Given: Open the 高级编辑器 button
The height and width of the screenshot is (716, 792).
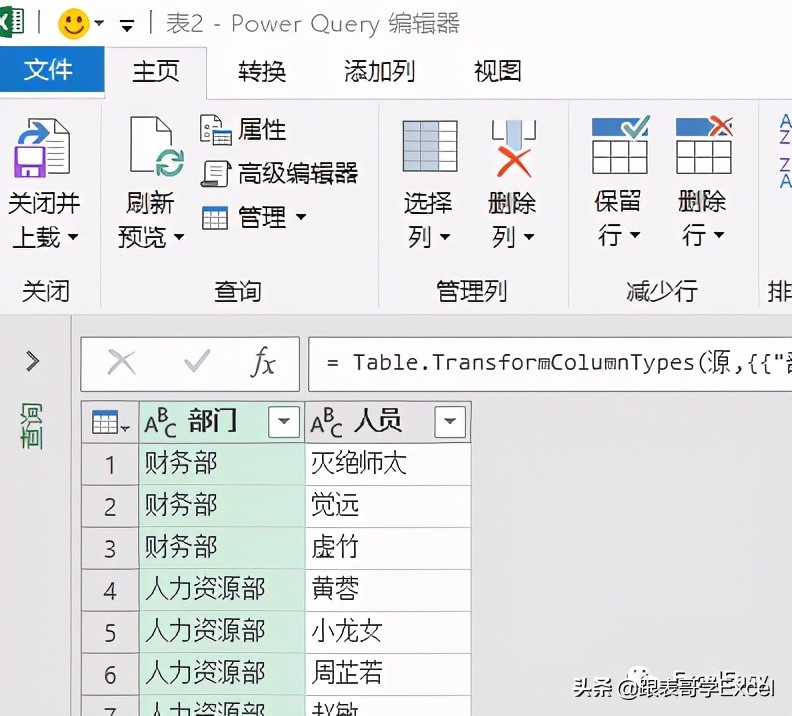Looking at the screenshot, I should point(298,173).
